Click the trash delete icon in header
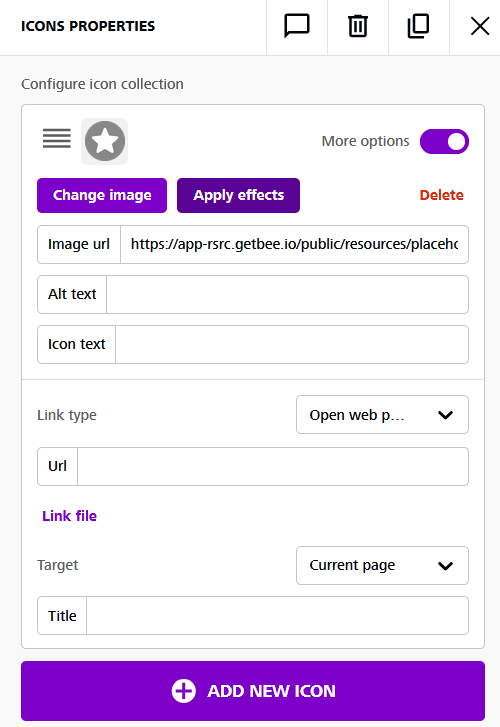 [358, 26]
